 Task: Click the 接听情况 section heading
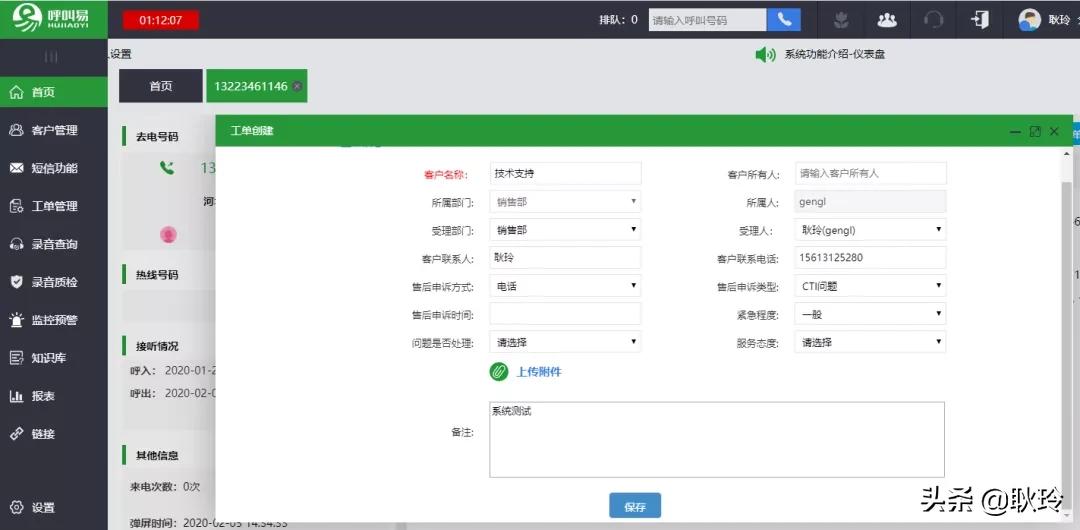(x=157, y=346)
